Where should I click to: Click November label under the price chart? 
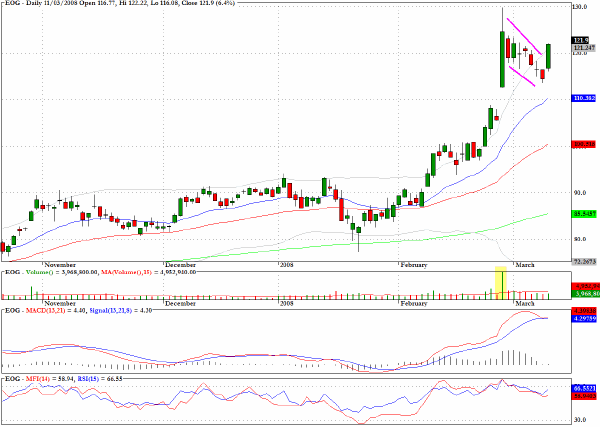[x=60, y=265]
